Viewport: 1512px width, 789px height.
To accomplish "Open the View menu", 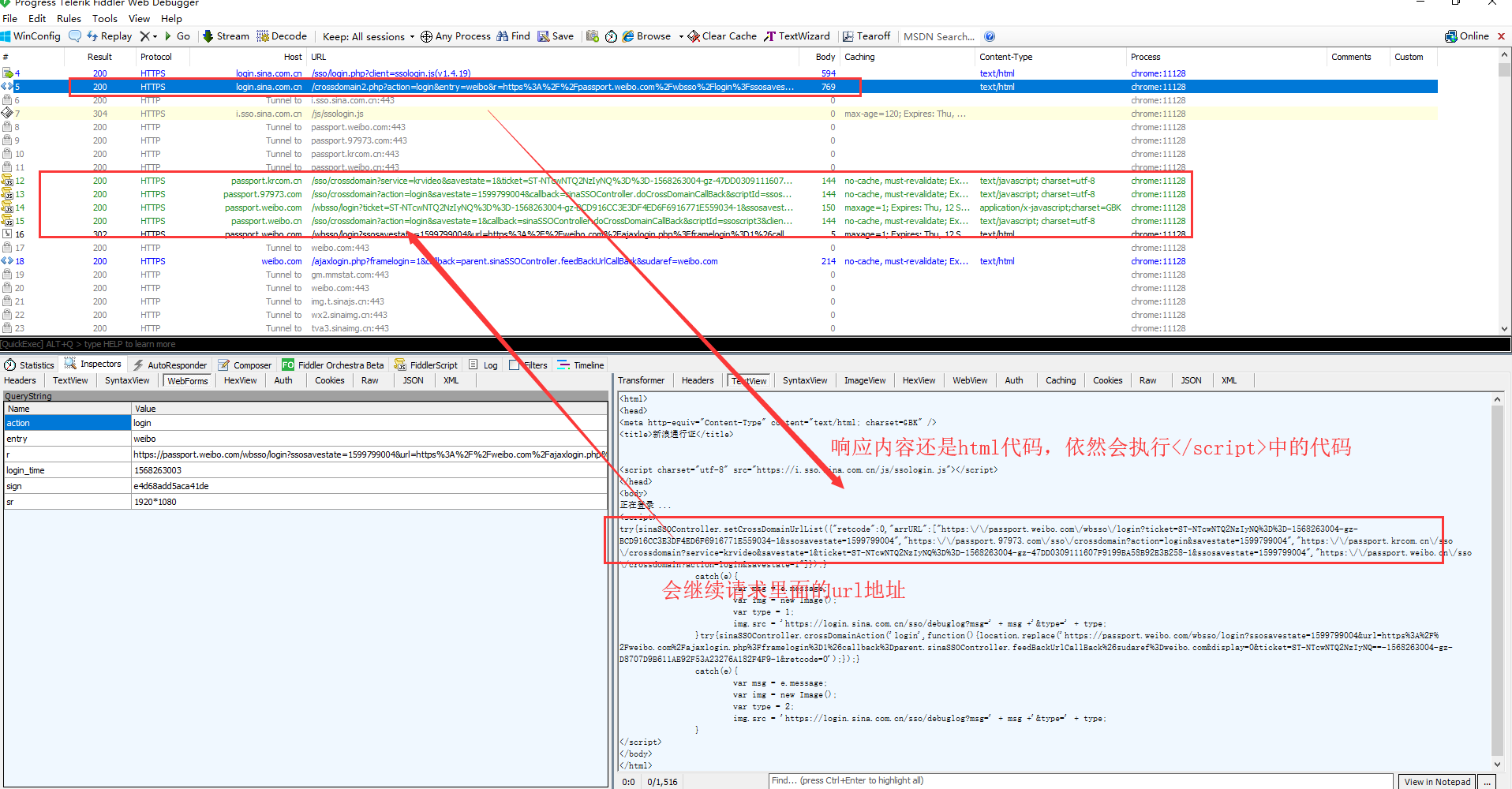I will 139,18.
